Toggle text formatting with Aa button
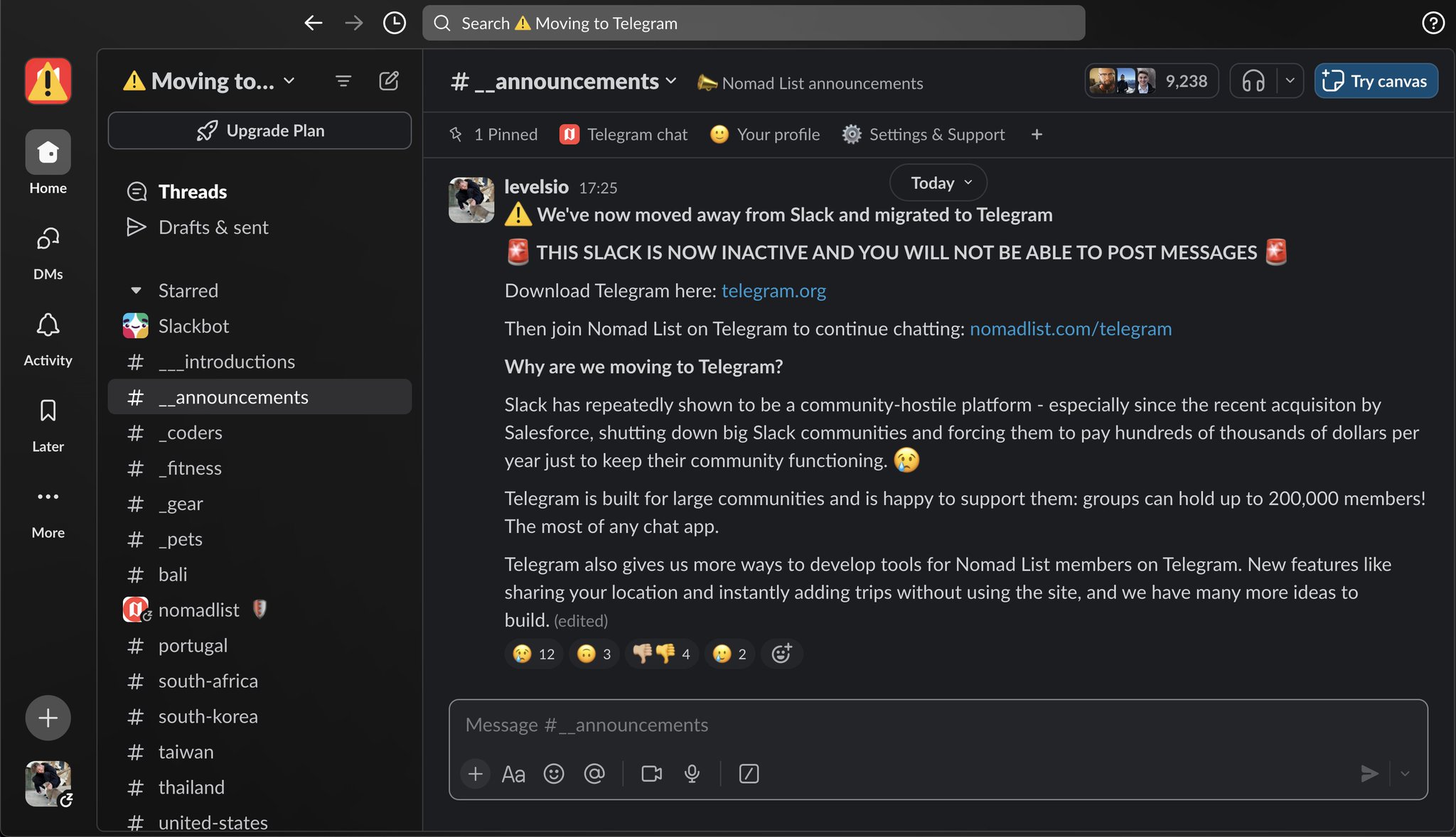1456x837 pixels. 513,774
